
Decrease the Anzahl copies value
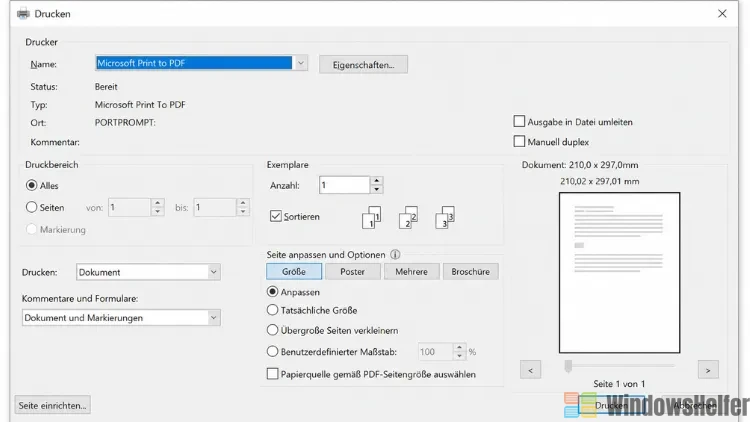tap(376, 189)
